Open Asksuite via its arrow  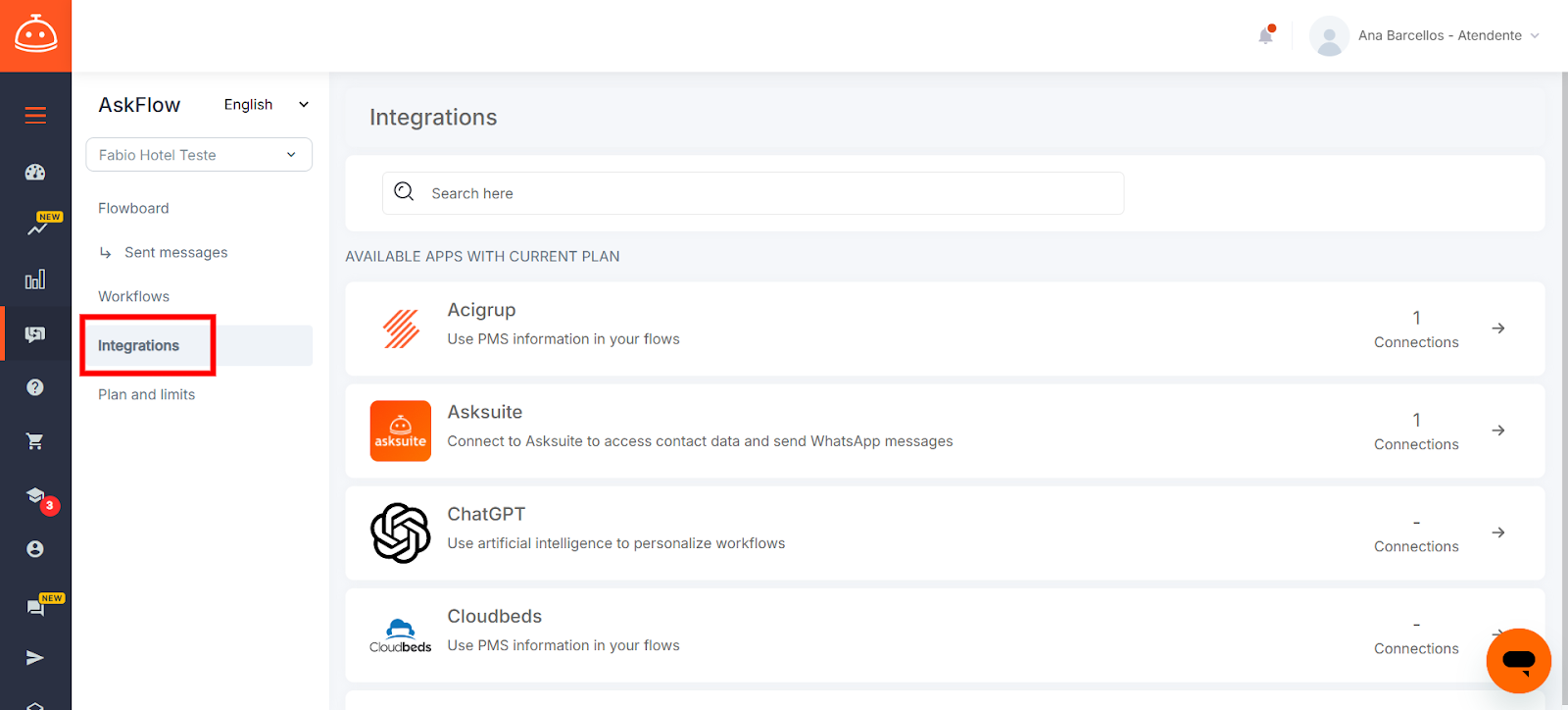coord(1498,431)
